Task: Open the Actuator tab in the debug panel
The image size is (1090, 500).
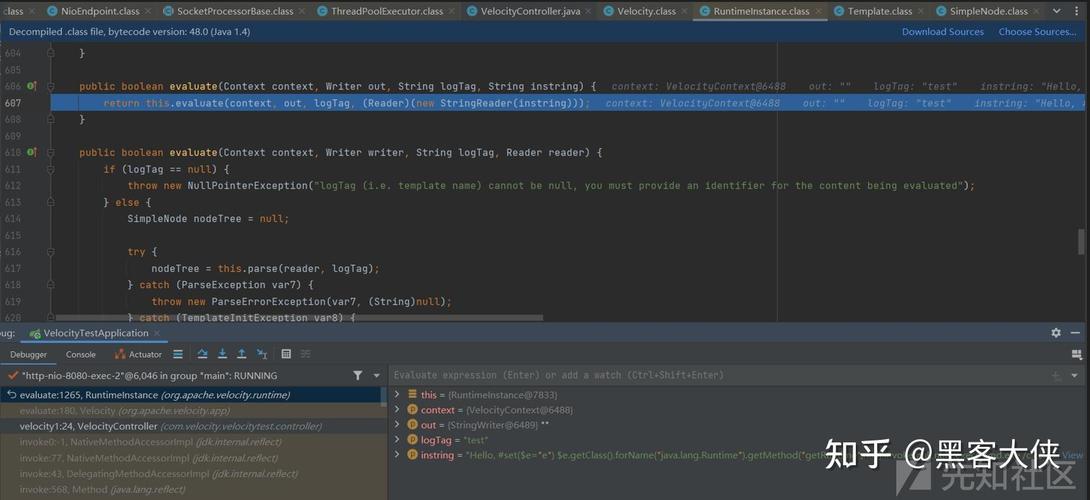Action: click(138, 354)
